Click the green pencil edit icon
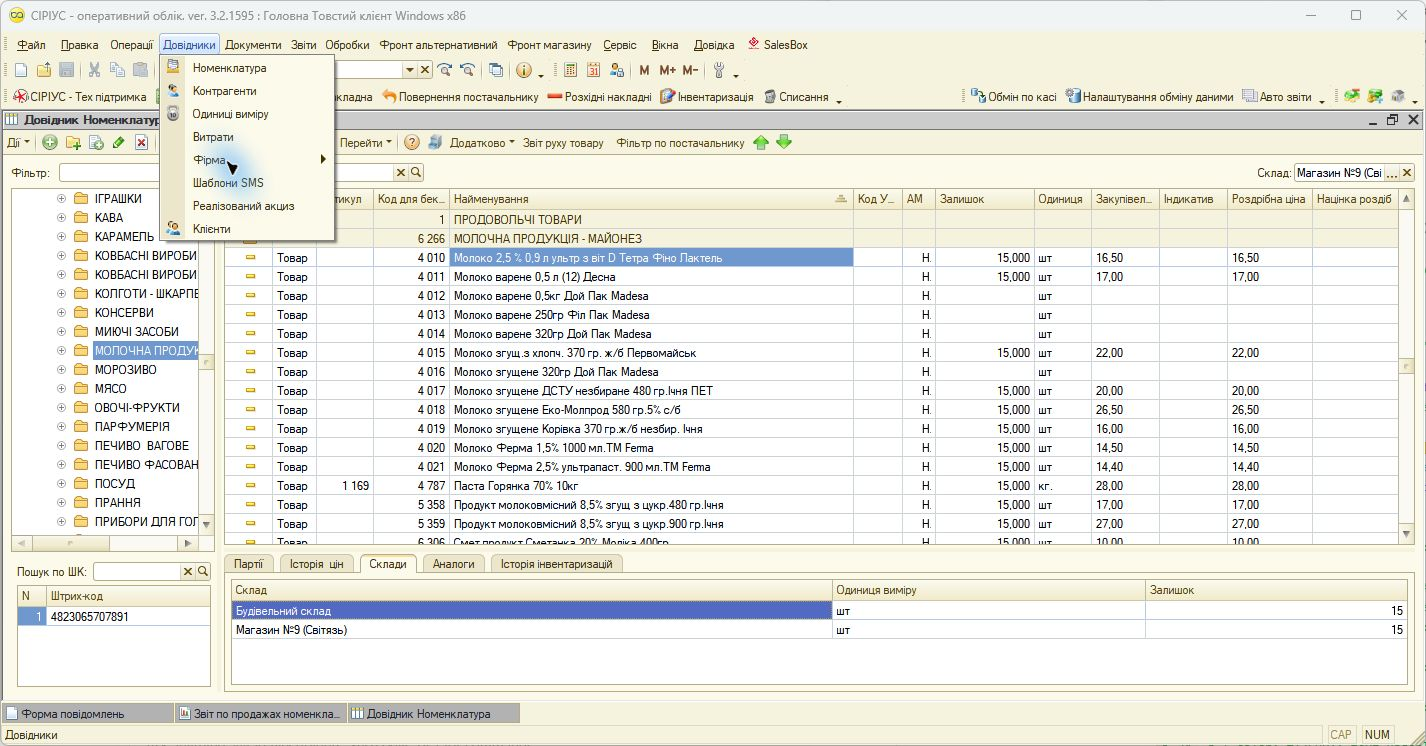The width and height of the screenshot is (1426, 746). (119, 143)
